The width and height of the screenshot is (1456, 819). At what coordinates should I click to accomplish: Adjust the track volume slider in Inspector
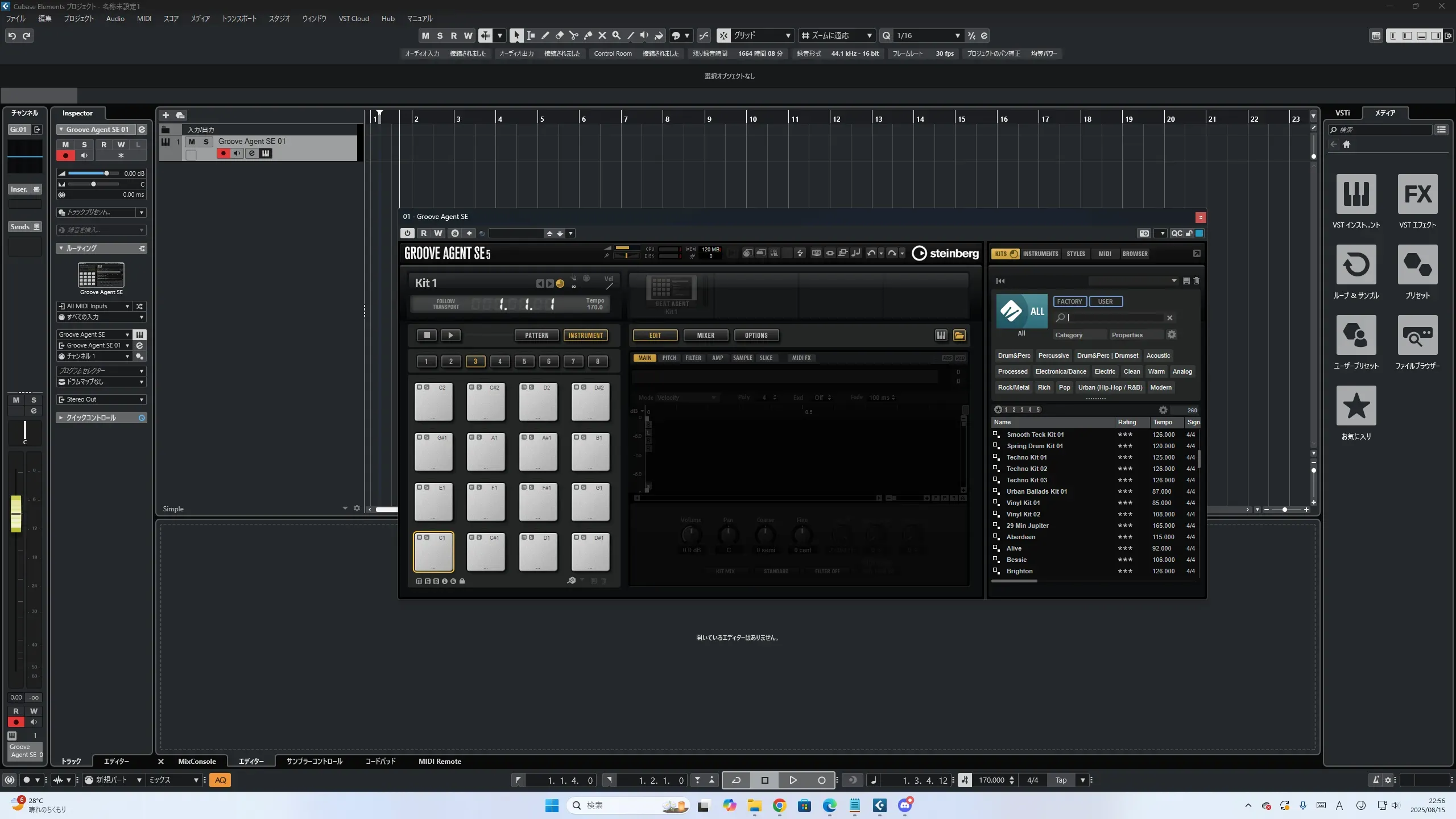106,173
